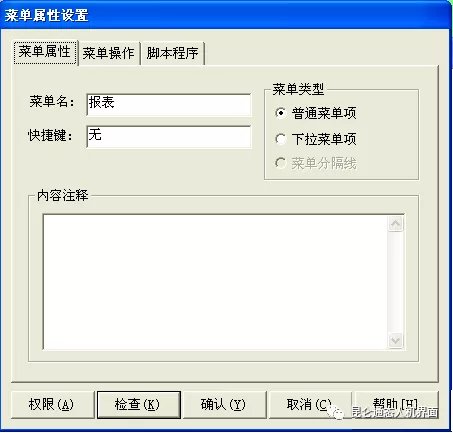Open help with the 帮助[H] button
Image resolution: width=453 pixels, height=433 pixels.
(396, 405)
